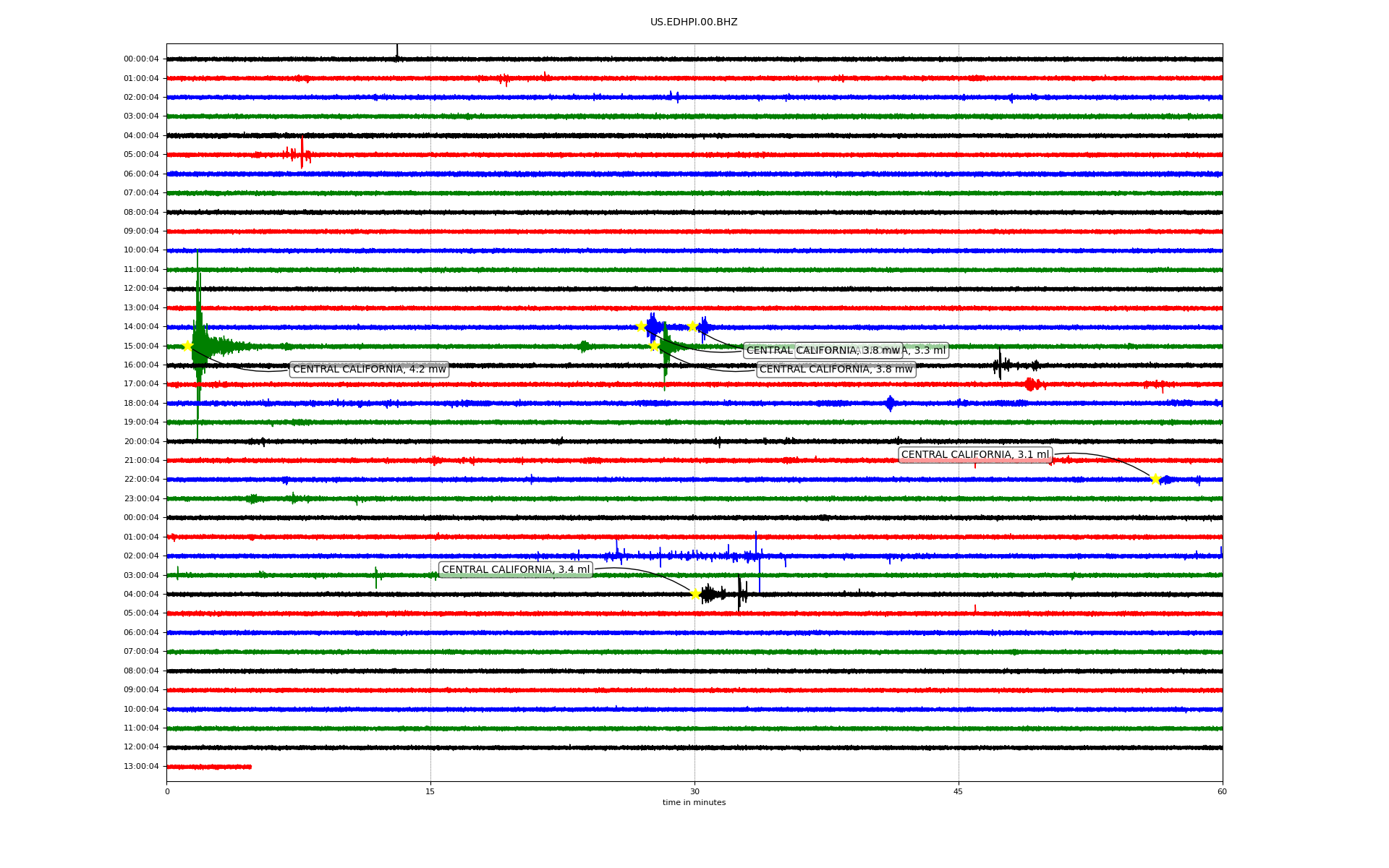This screenshot has width=1389, height=868.
Task: Click the rightmost yellow star on the blue 14:00:04 trace
Action: coord(693,326)
